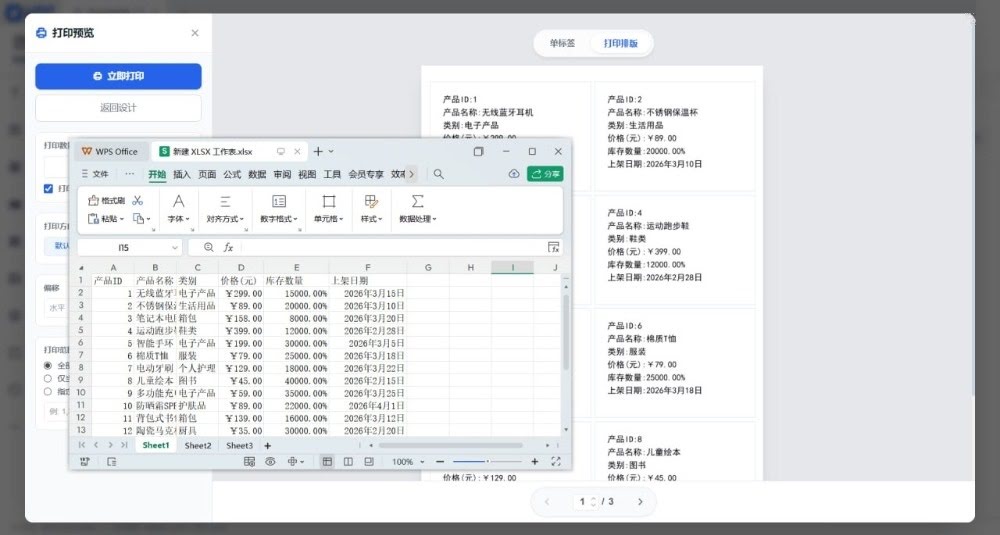Click the page number stepper field showing 1

coord(587,502)
